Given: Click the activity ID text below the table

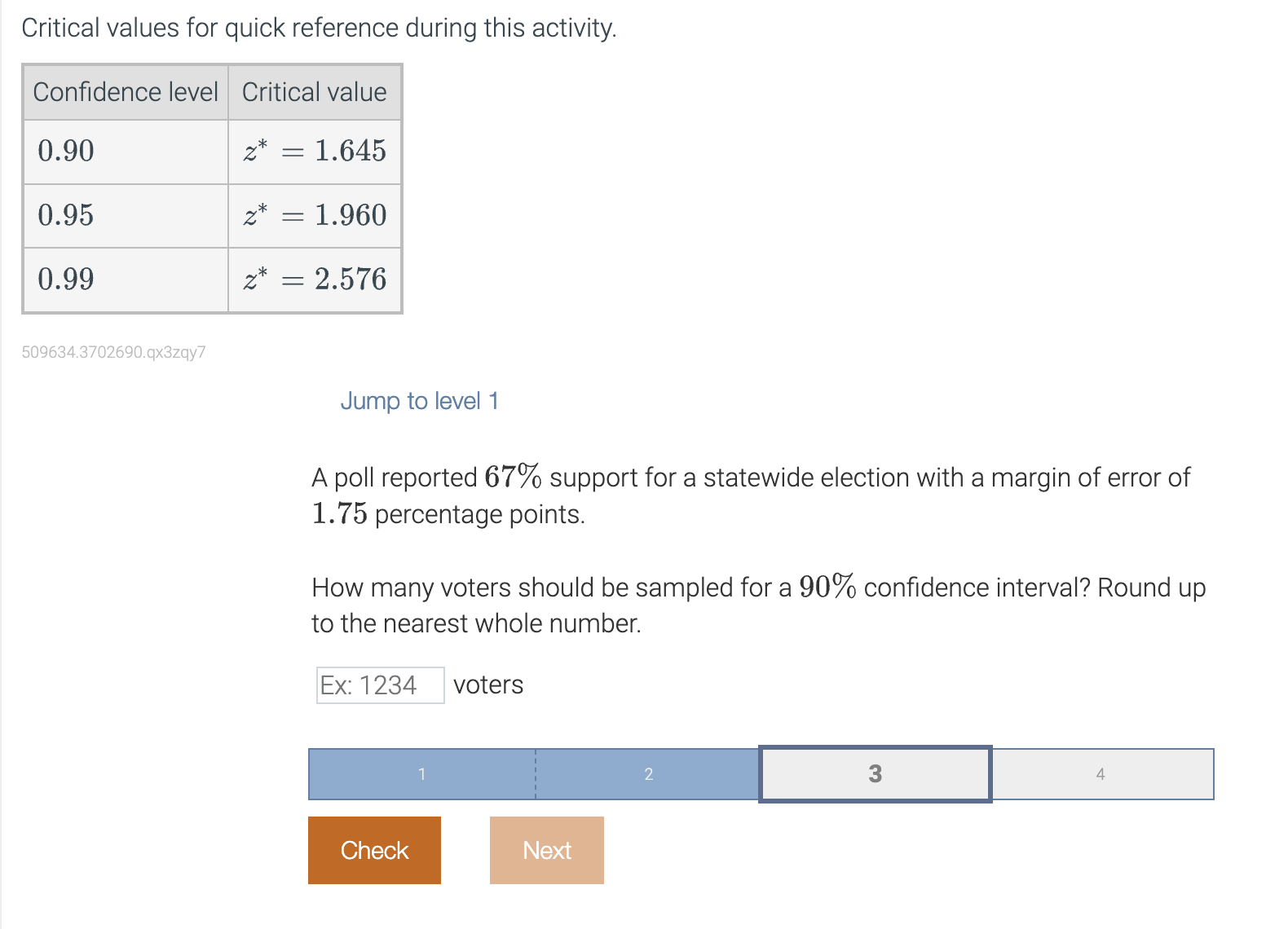Looking at the screenshot, I should 113,351.
